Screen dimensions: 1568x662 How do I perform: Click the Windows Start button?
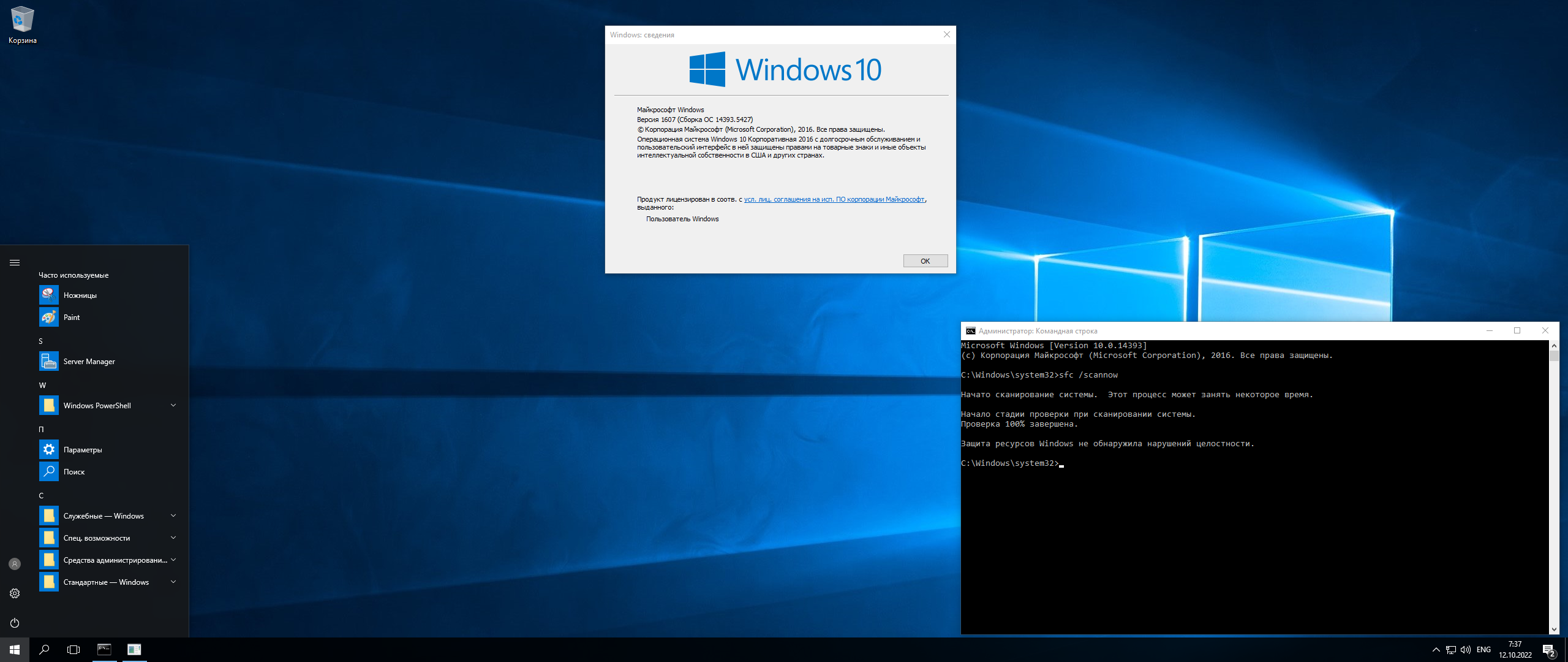pos(15,650)
